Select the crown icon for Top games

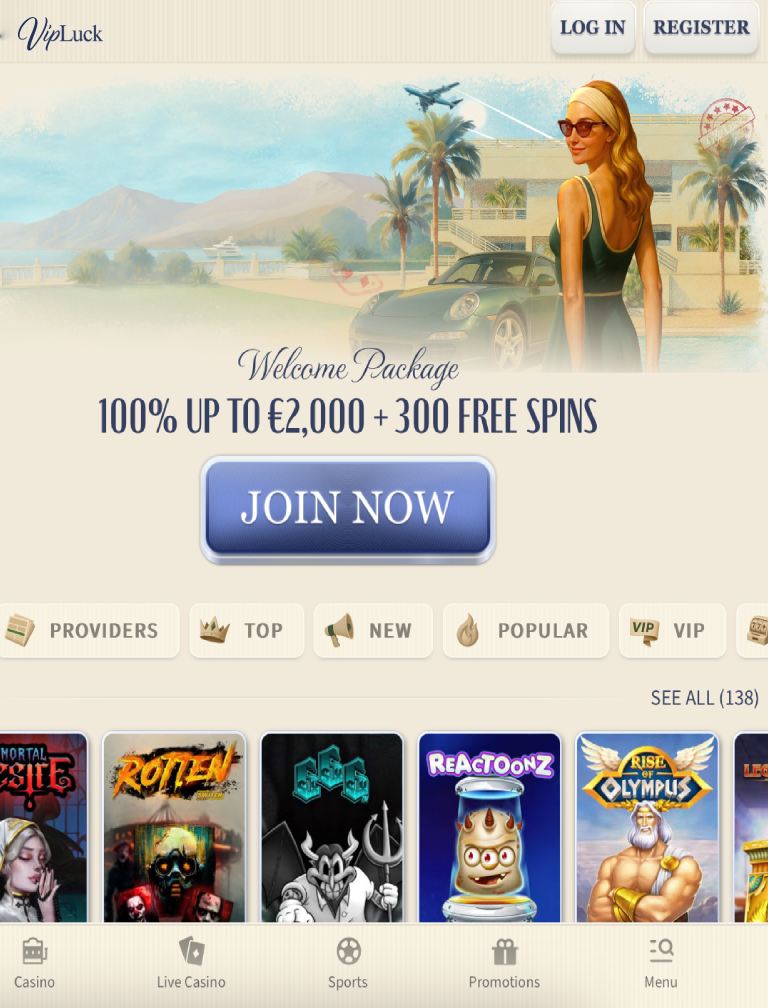click(x=214, y=631)
